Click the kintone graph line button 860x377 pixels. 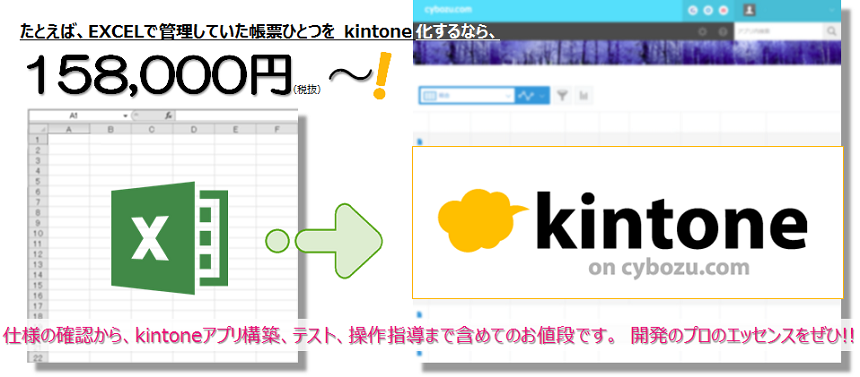[x=525, y=95]
